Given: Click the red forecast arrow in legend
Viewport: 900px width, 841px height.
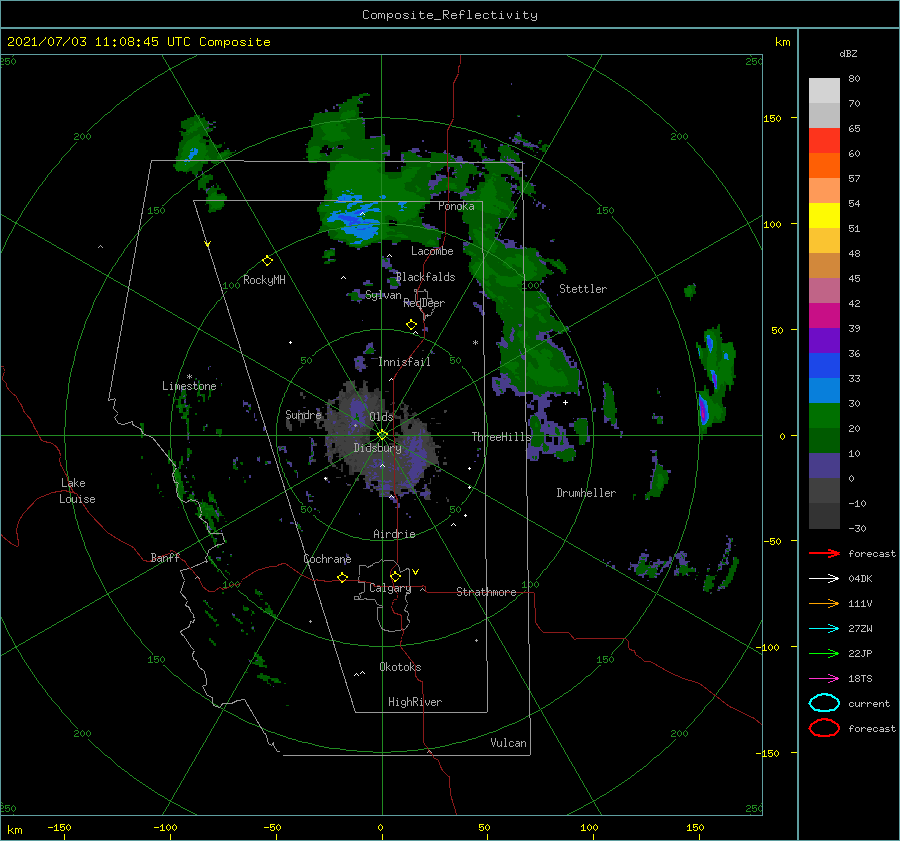Looking at the screenshot, I should 824,553.
